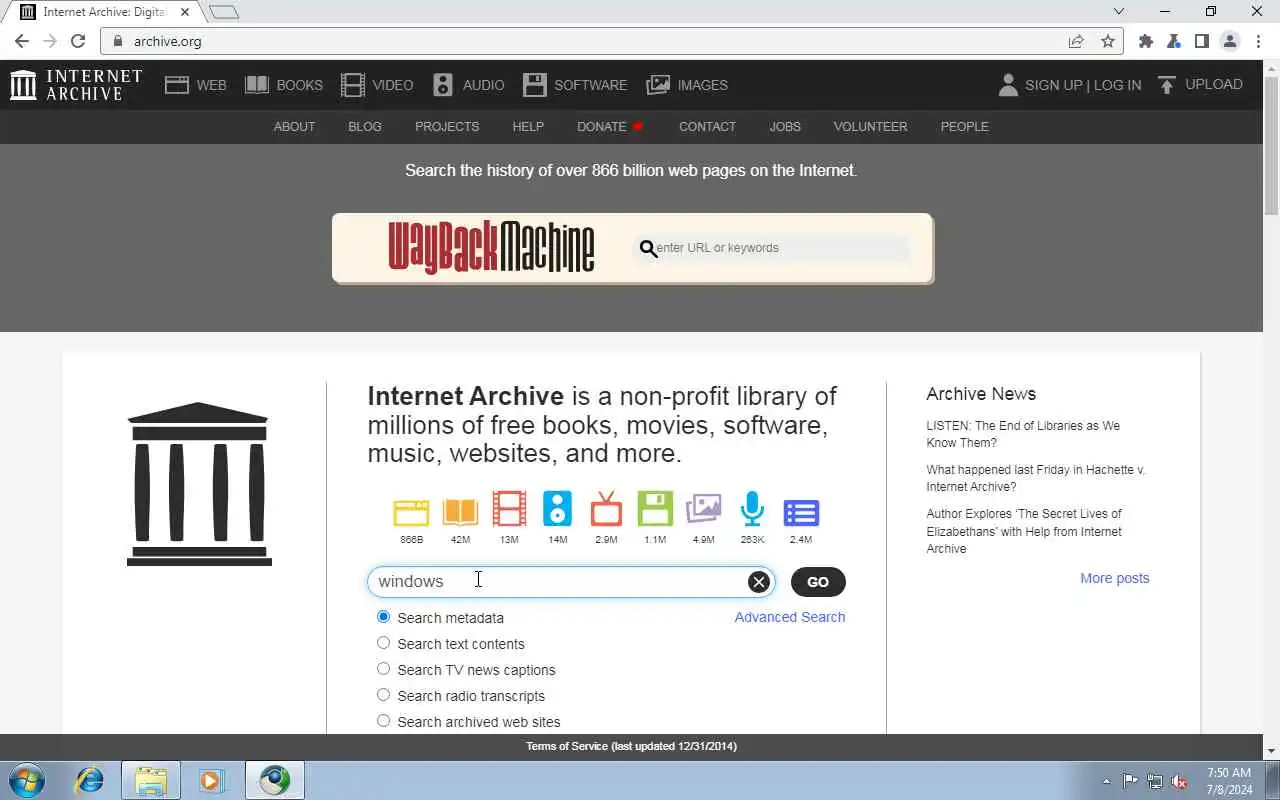Viewport: 1280px width, 800px height.
Task: Open the DONATE menu item
Action: [x=610, y=127]
